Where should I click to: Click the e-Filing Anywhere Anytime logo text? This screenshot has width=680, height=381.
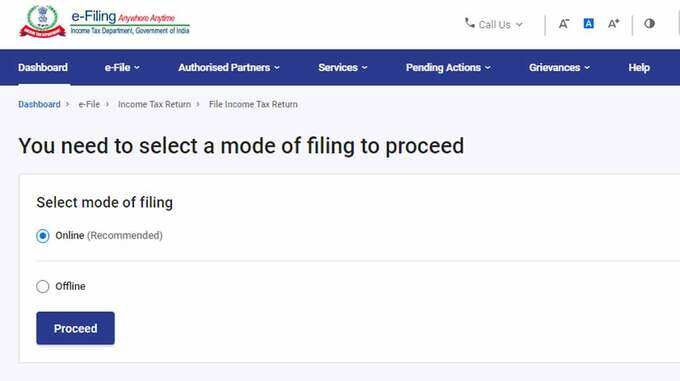[130, 23]
